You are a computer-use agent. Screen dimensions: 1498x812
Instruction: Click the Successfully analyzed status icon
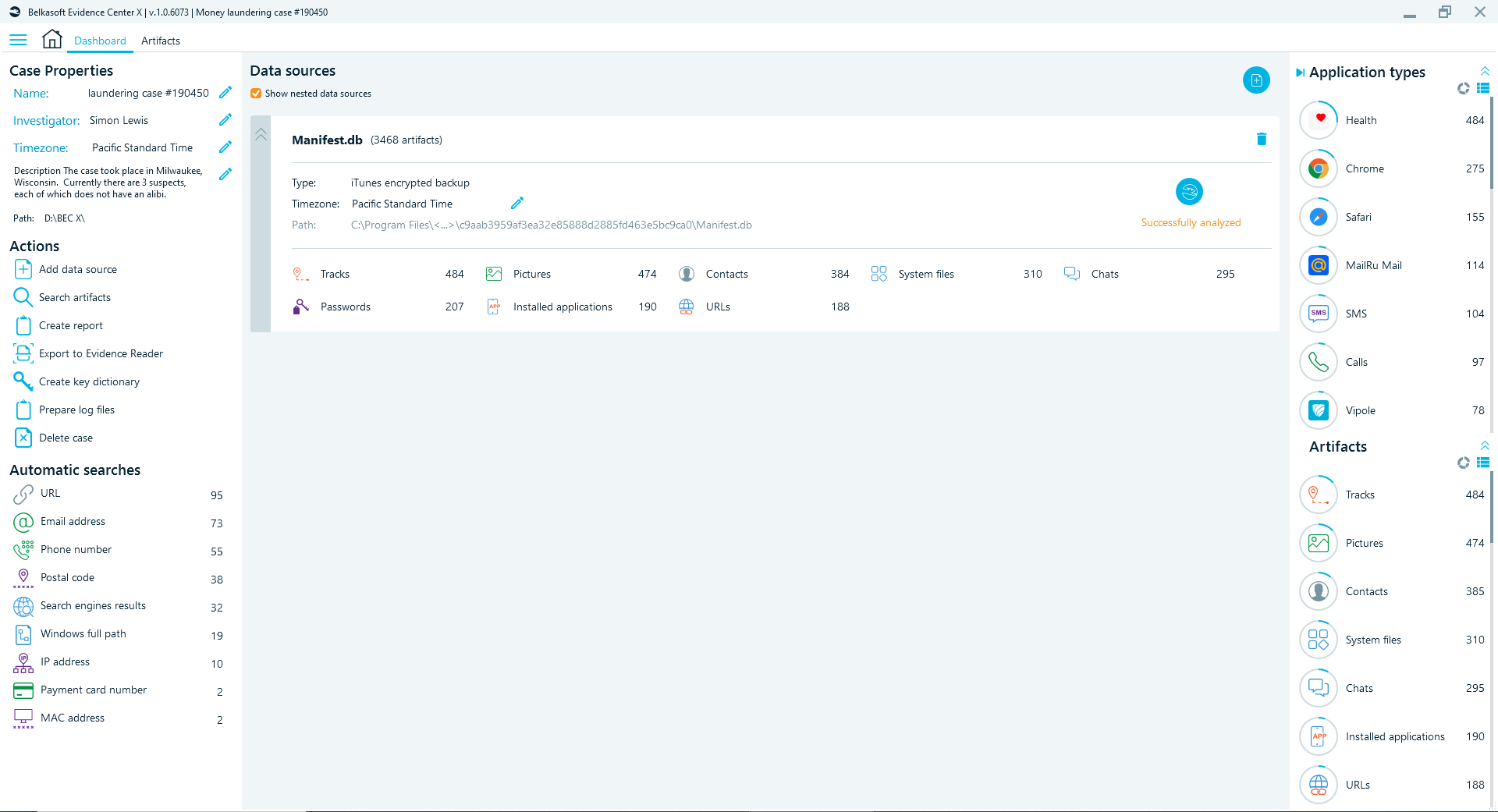click(1190, 192)
